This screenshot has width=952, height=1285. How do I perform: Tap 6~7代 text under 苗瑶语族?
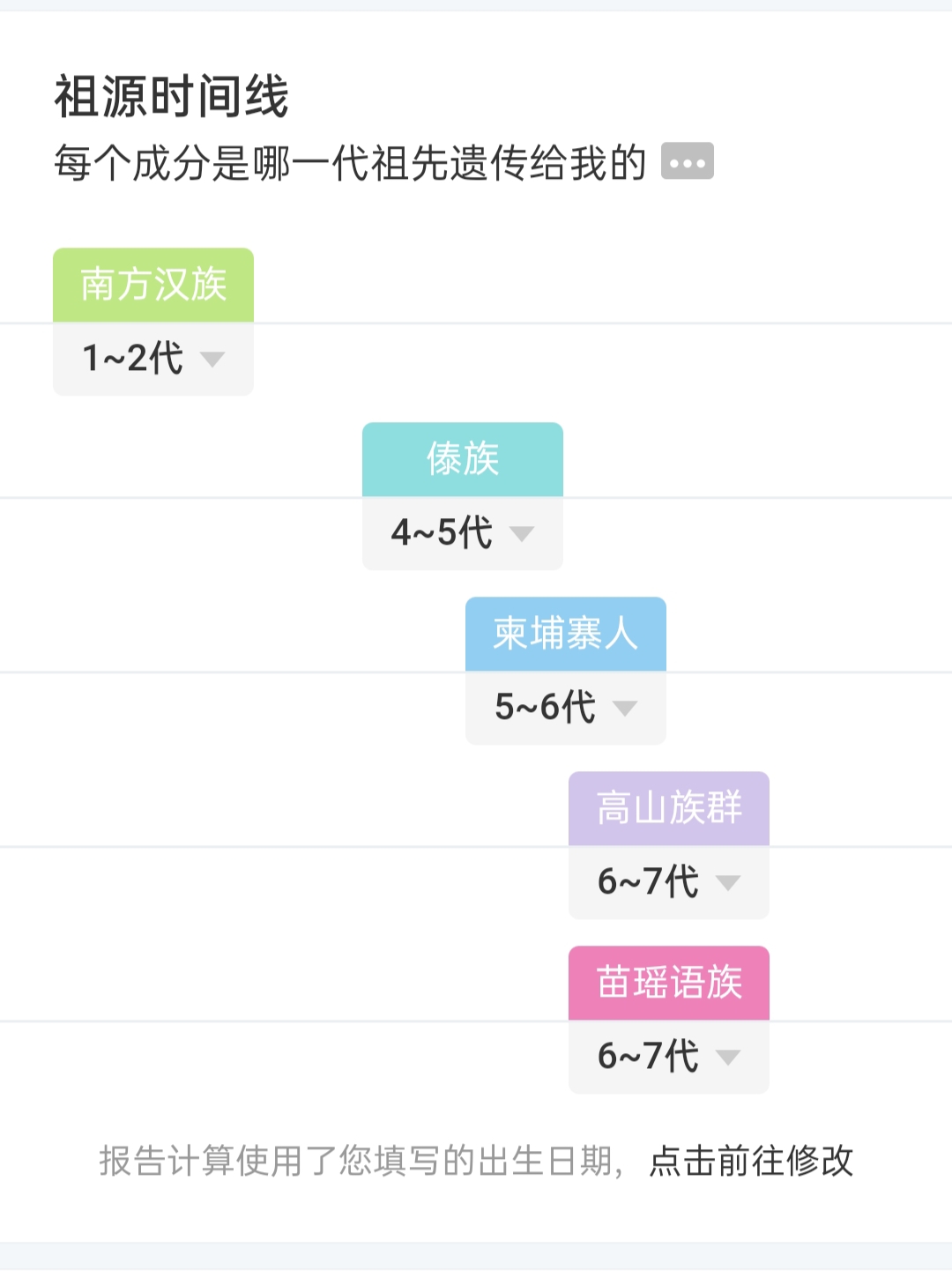tap(648, 1056)
